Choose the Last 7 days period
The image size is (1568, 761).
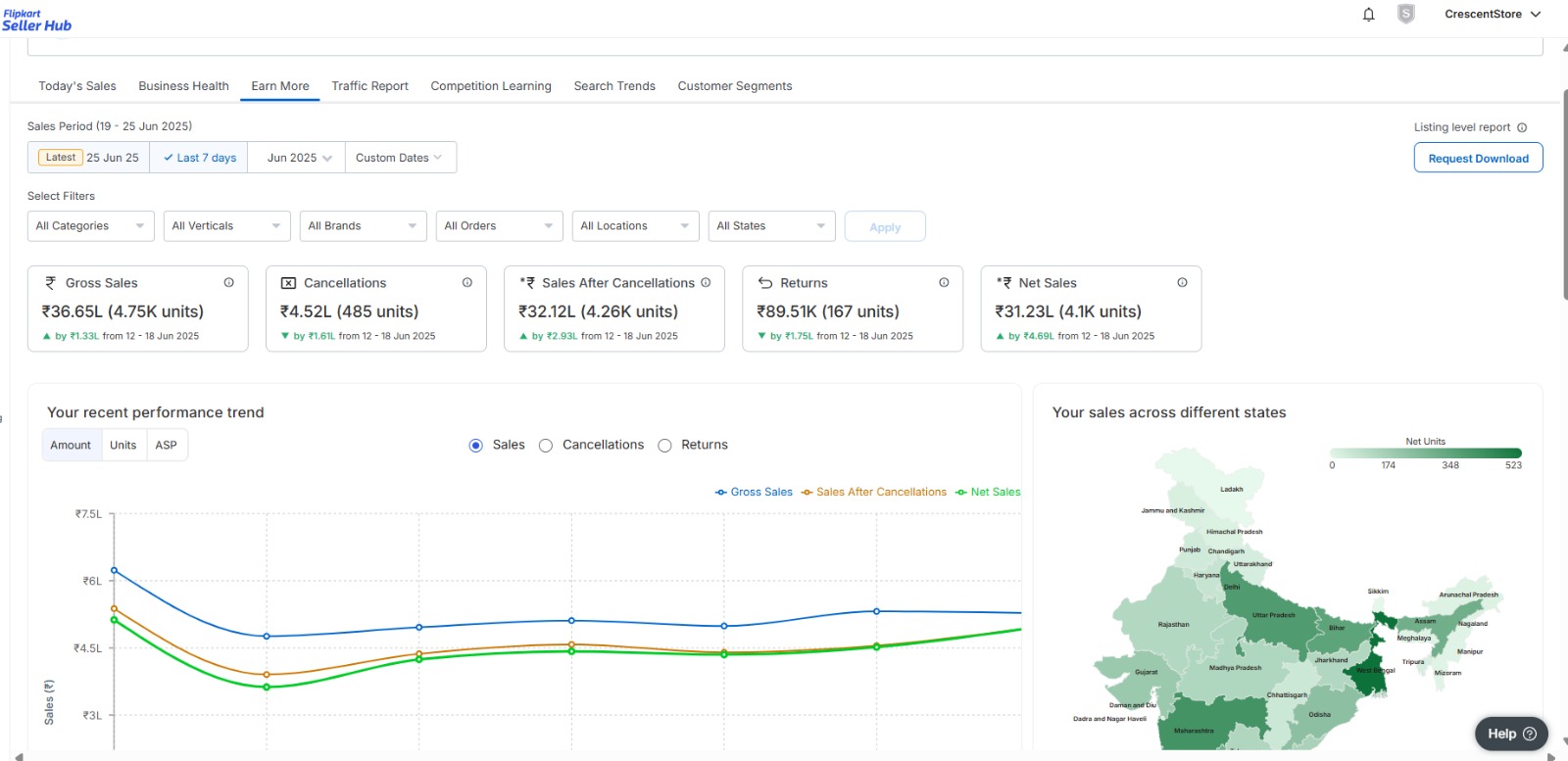coord(199,158)
